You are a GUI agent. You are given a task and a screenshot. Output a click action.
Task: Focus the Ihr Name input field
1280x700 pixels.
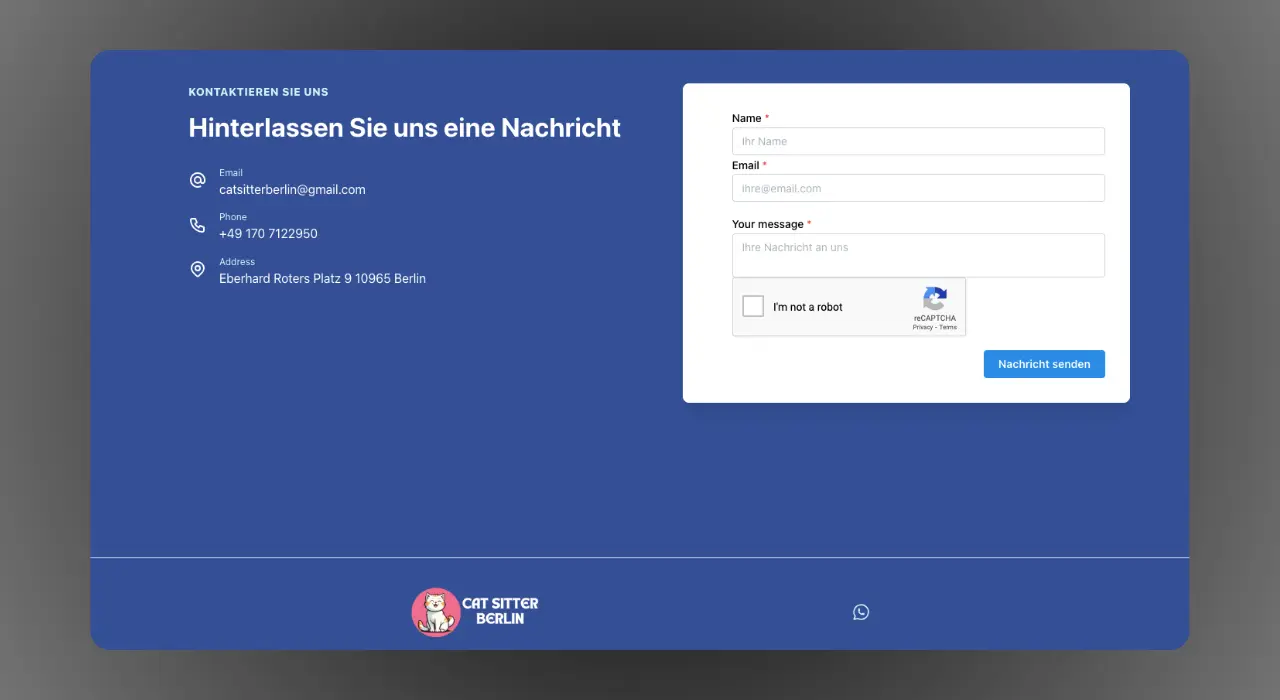tap(918, 141)
